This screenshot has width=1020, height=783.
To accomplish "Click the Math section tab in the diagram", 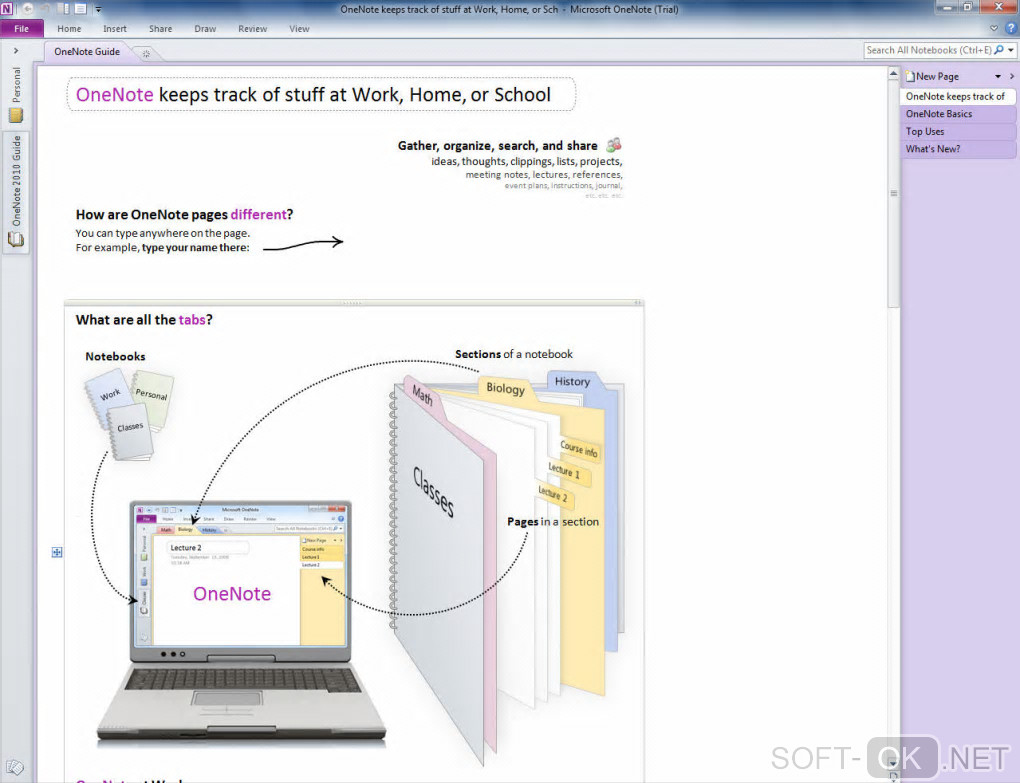I will (423, 394).
